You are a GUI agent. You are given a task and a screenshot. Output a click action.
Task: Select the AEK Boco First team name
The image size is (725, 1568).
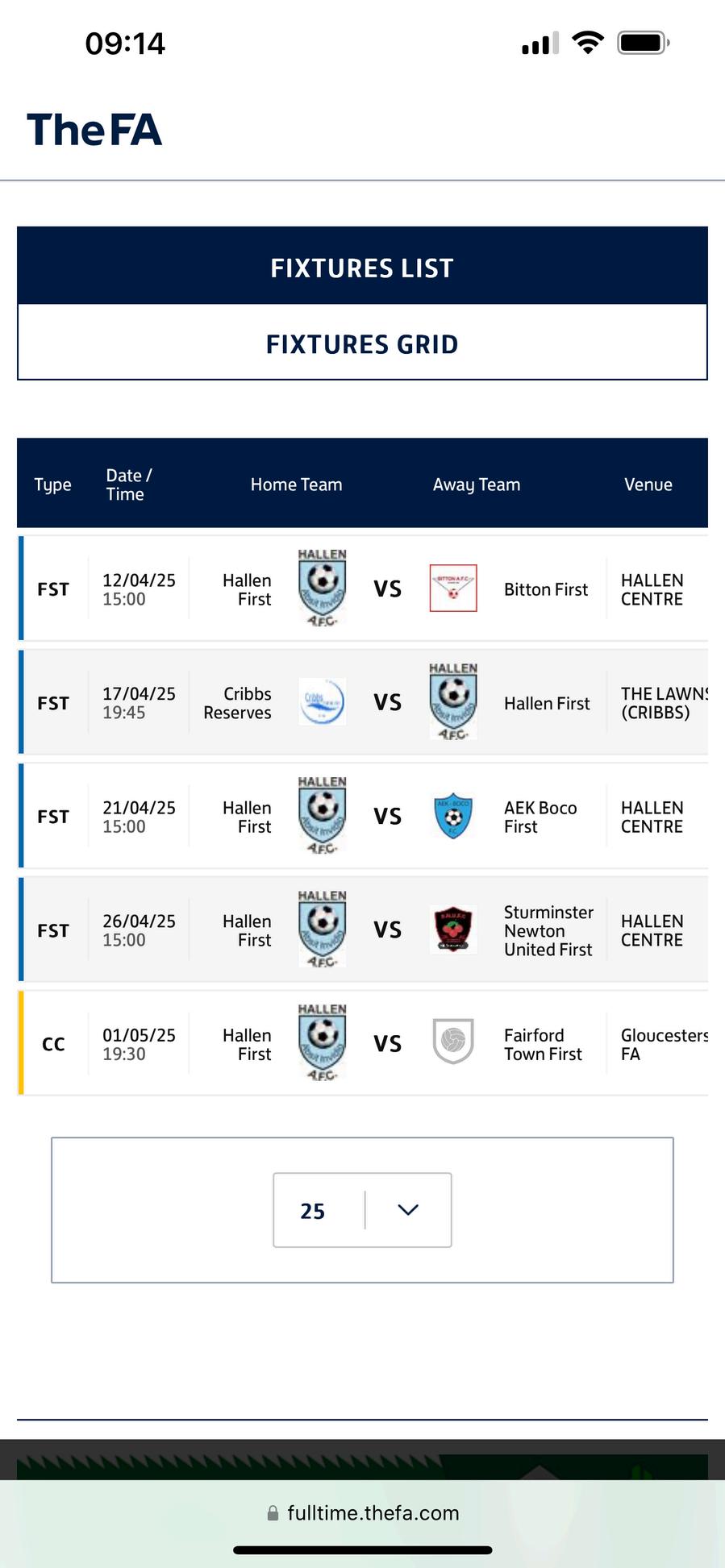tap(540, 817)
